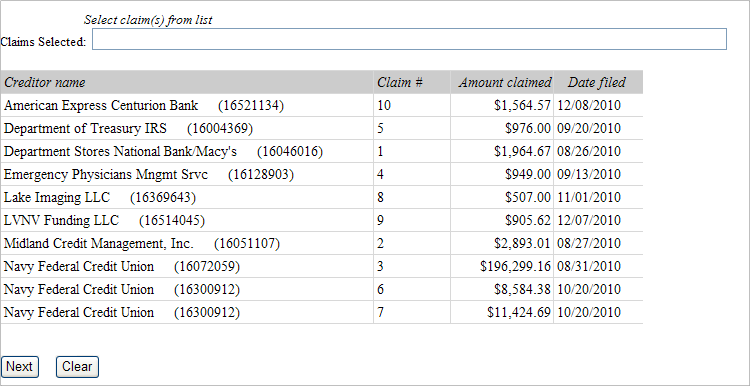
Task: Select Navy Federal Credit Union claim 6
Action: pos(321,289)
